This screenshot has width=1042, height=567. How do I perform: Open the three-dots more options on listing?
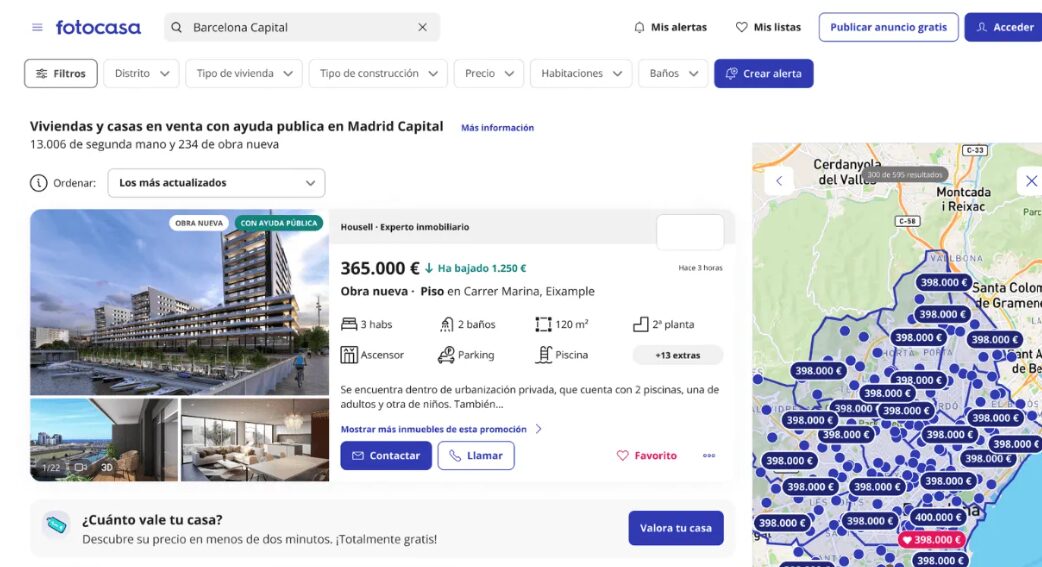click(x=709, y=456)
